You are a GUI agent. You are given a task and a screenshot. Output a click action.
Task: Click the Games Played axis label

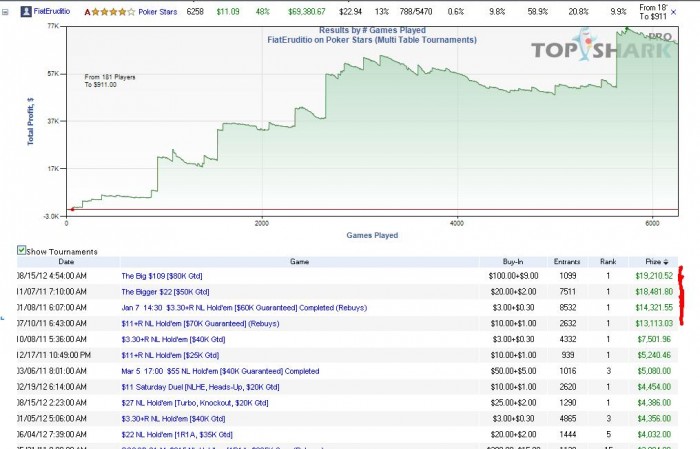tap(372, 235)
